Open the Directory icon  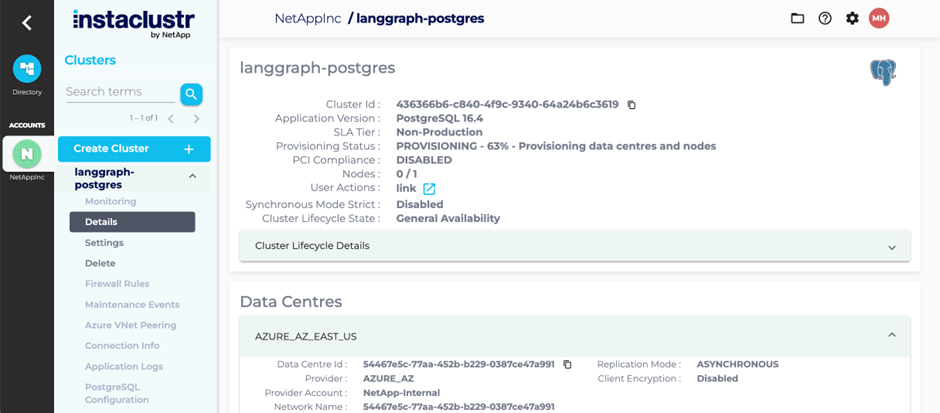click(x=27, y=69)
